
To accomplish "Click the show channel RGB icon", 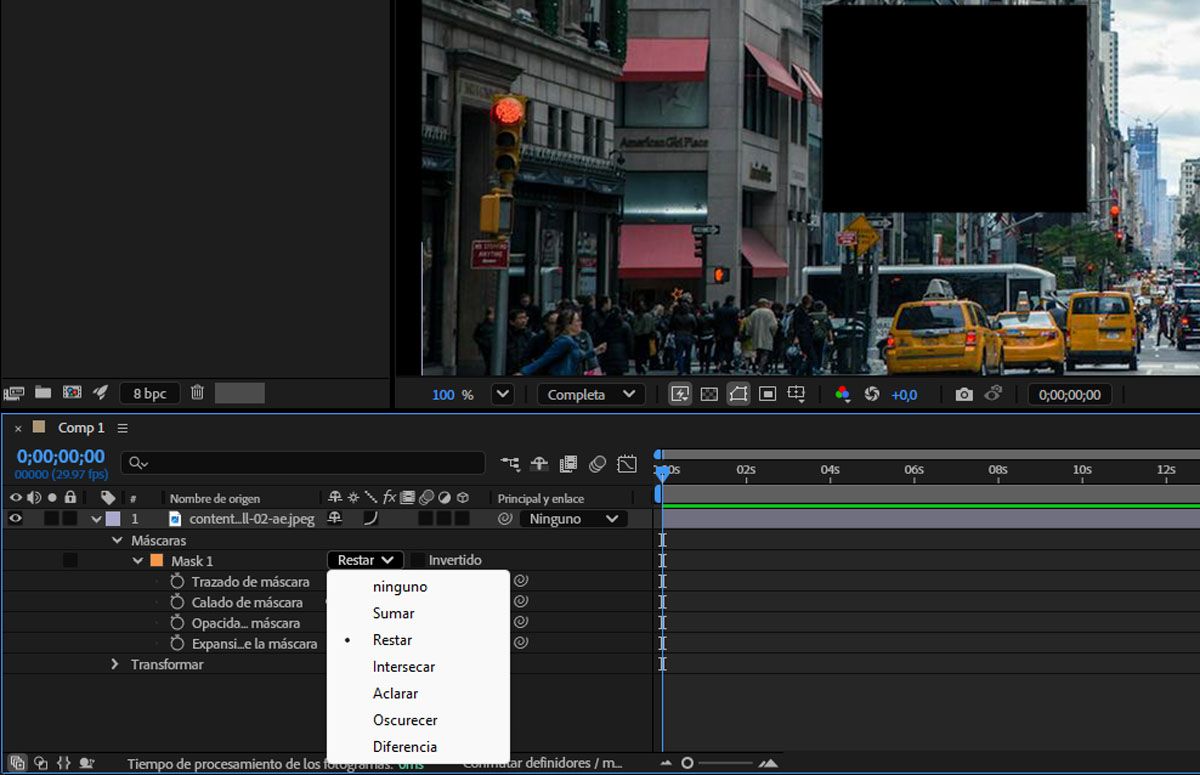I will [x=842, y=395].
